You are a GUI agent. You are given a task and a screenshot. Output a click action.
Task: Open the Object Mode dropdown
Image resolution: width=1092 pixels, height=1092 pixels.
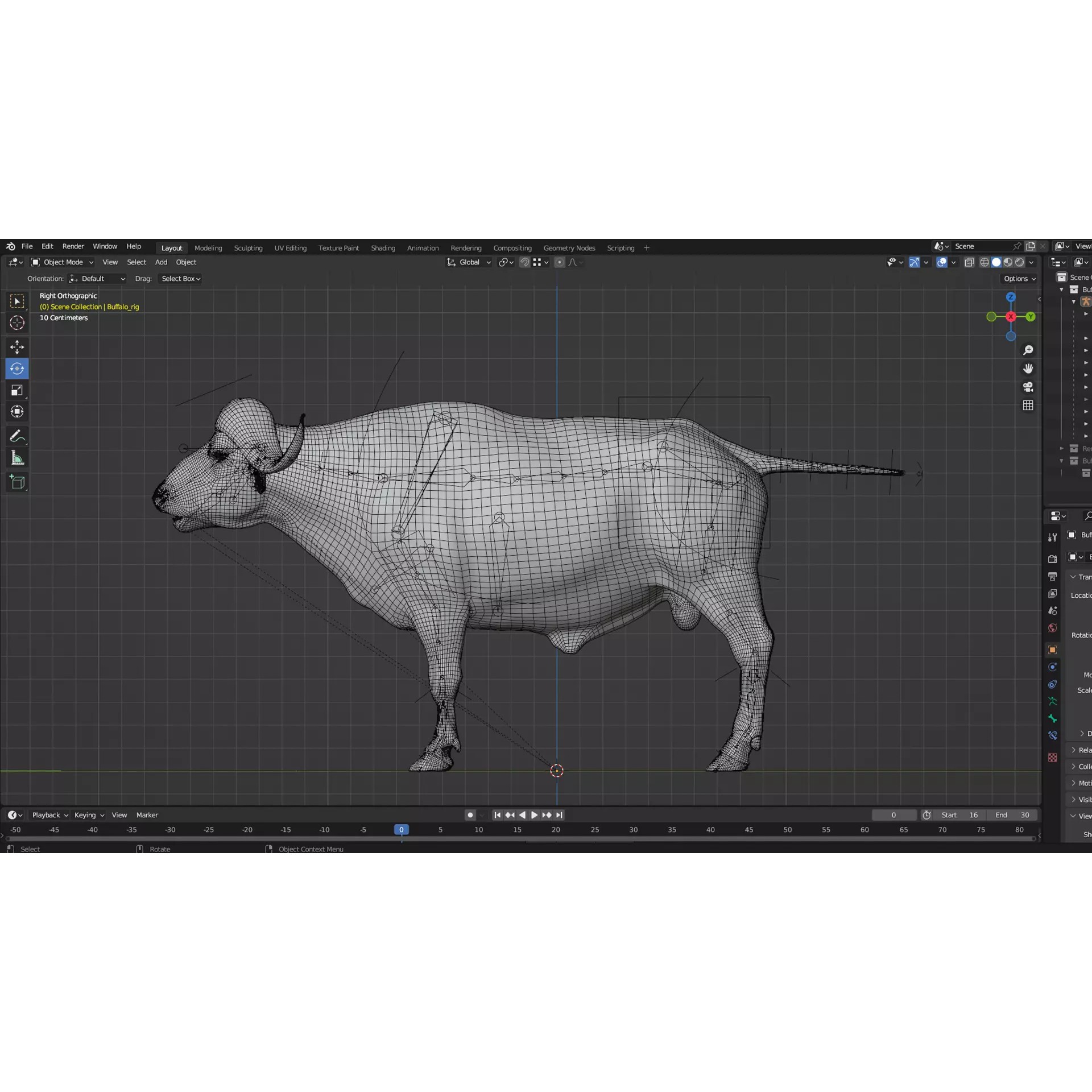tap(61, 262)
